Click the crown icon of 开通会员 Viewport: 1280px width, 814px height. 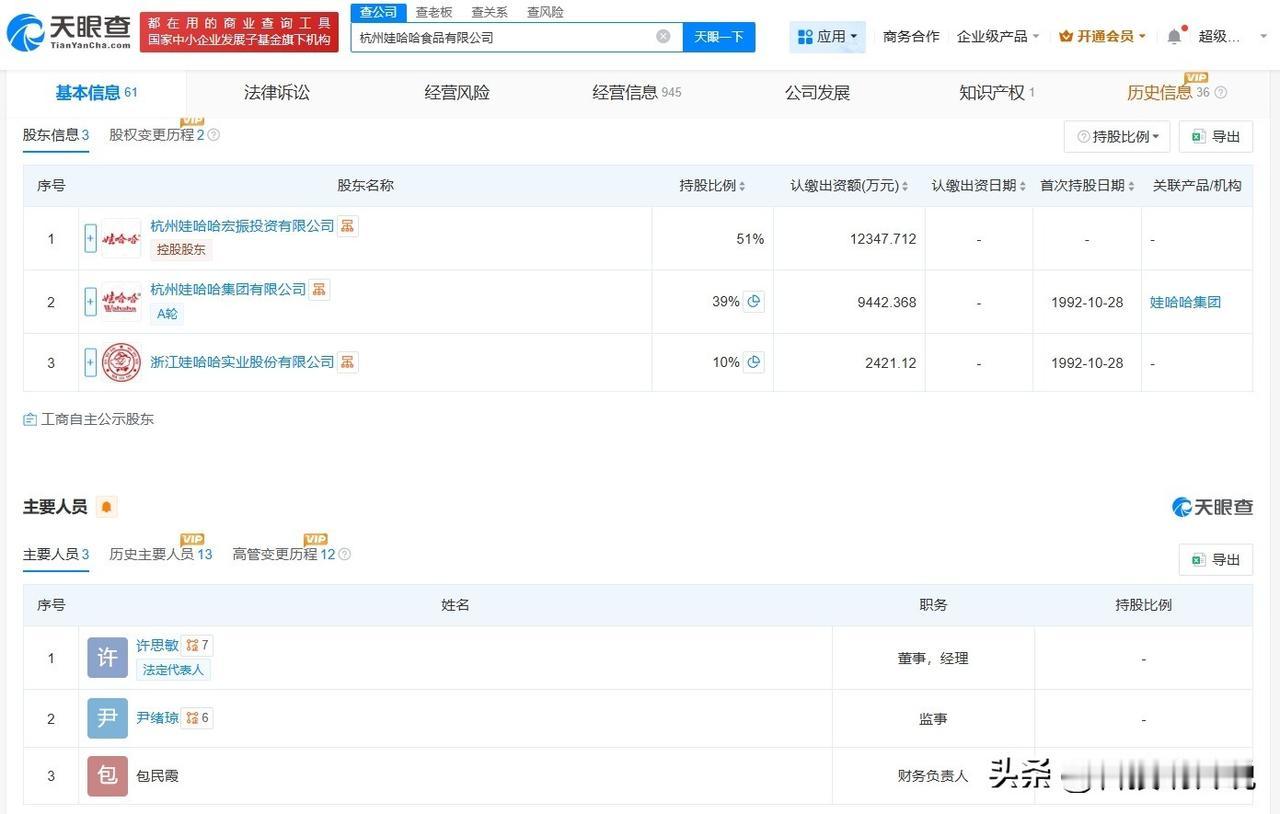[1066, 37]
